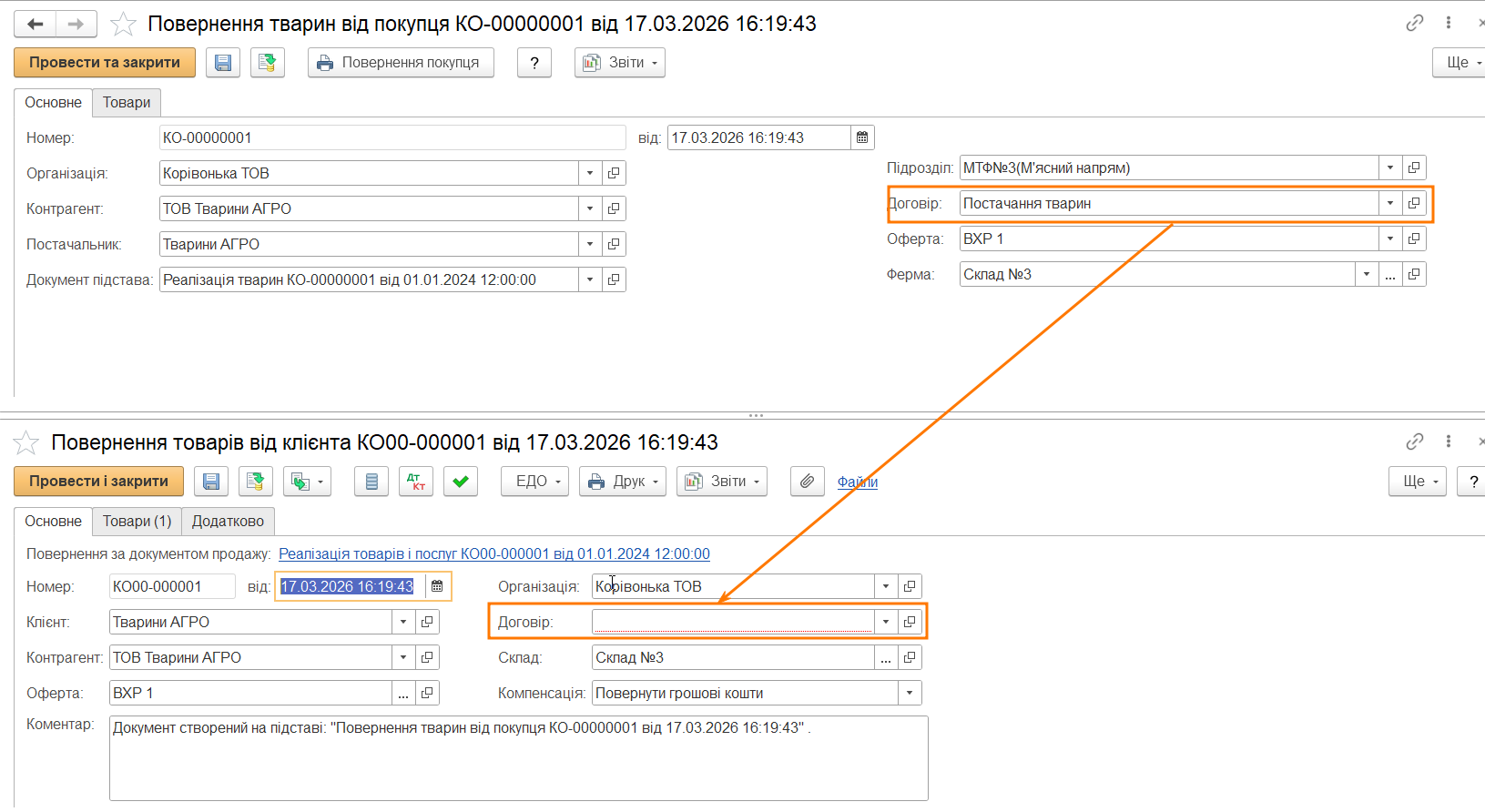The image size is (1485, 812).
Task: Expand 'Підрозділ' dropdown
Action: [1390, 167]
